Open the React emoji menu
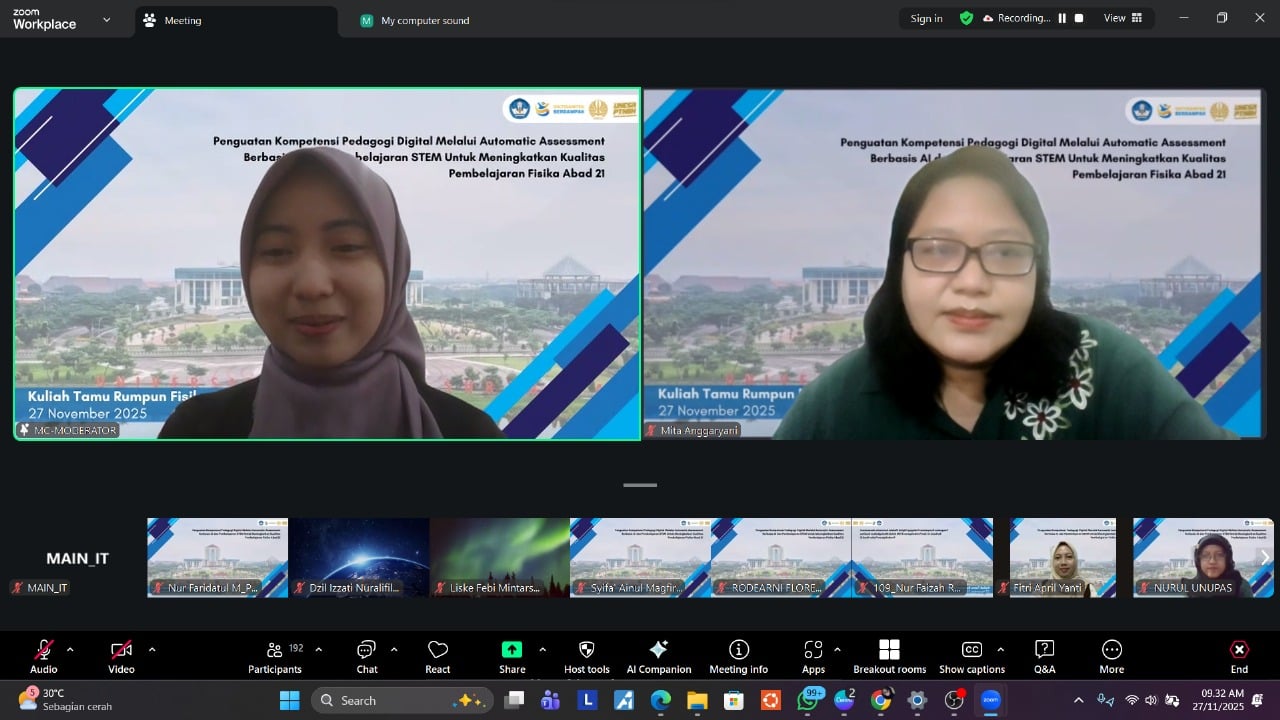This screenshot has width=1280, height=720. [437, 657]
